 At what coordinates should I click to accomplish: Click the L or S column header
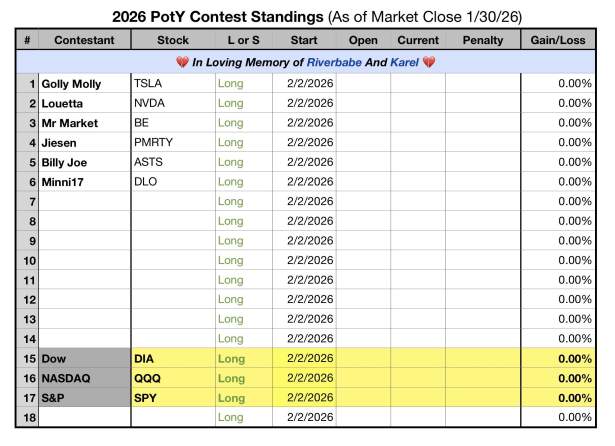pos(243,40)
